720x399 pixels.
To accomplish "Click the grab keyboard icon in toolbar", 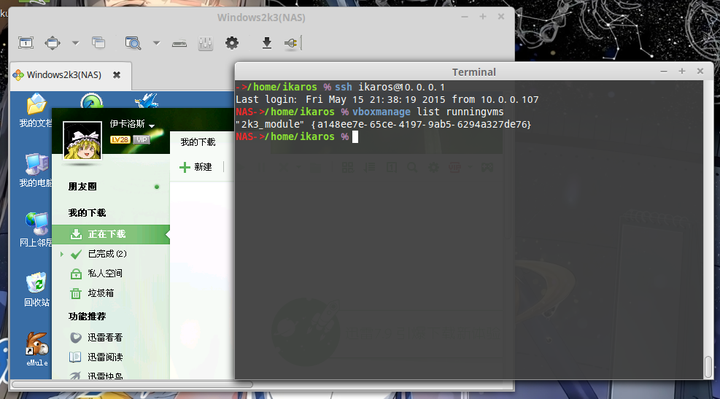I will pyautogui.click(x=179, y=44).
